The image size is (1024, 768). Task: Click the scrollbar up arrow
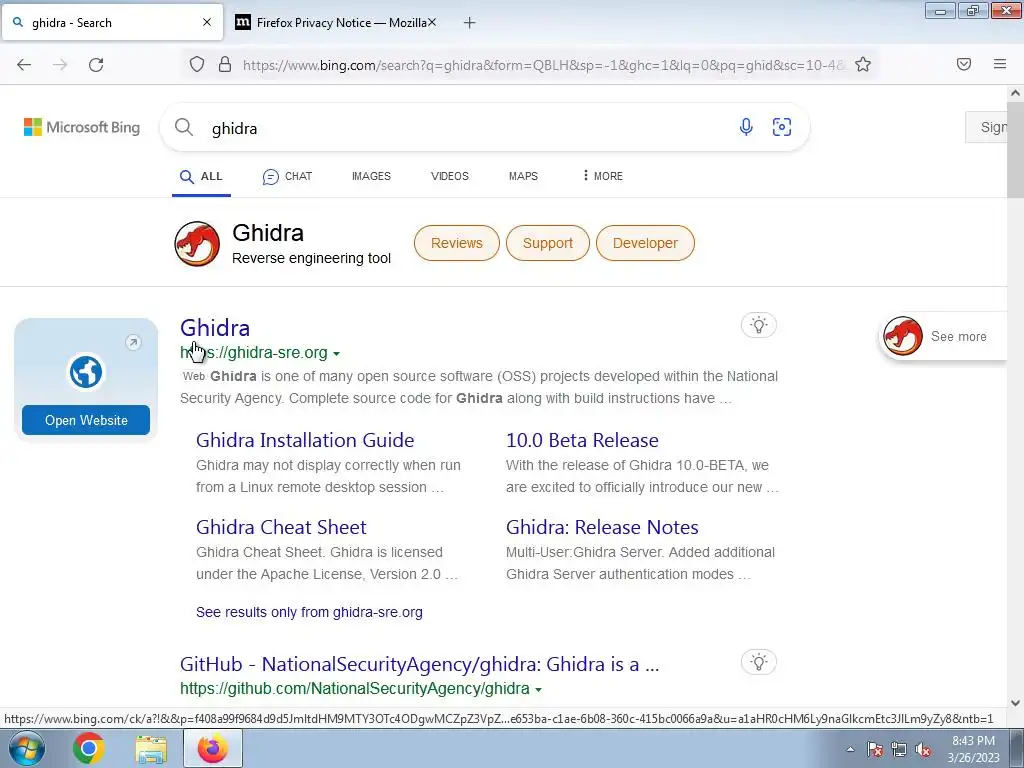1015,93
